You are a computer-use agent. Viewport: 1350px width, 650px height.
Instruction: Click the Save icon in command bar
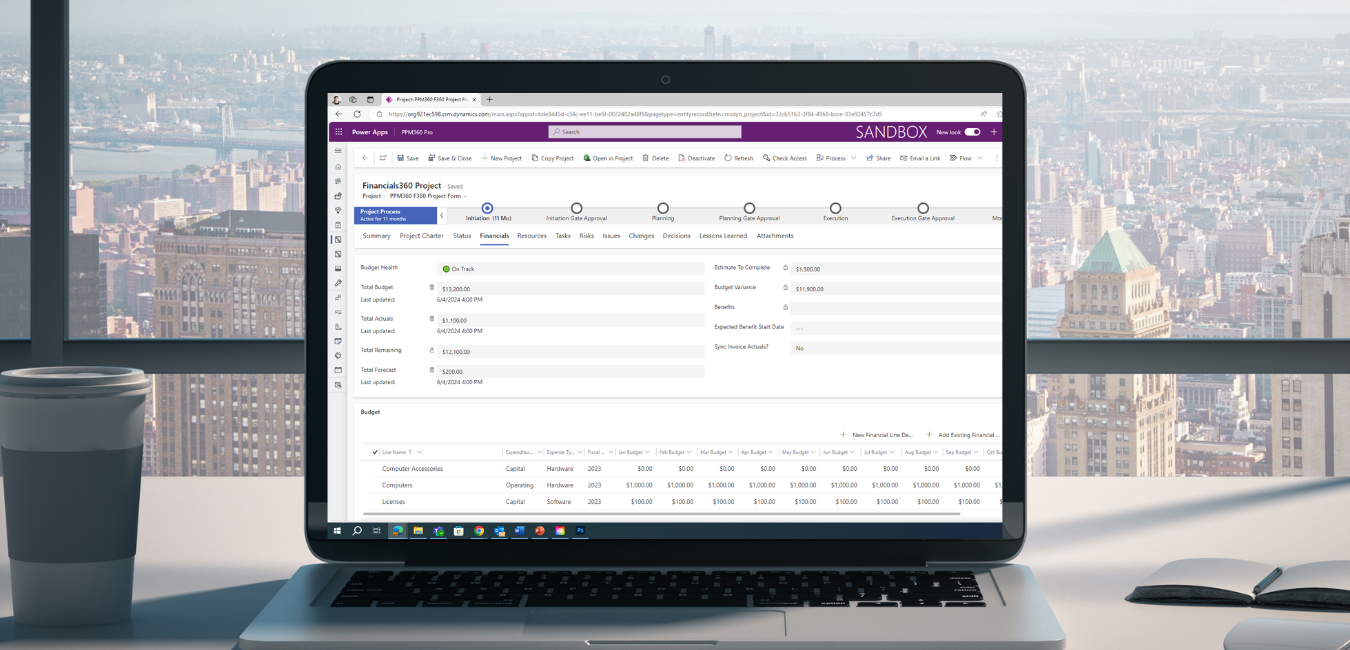coord(401,158)
